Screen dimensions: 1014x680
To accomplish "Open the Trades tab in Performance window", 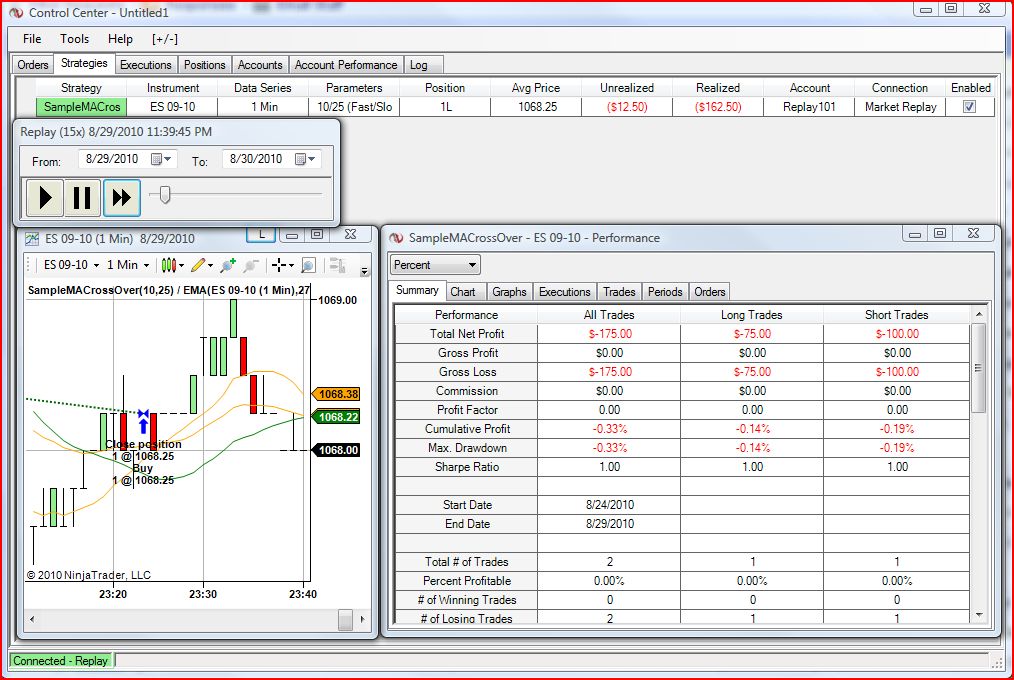I will (x=619, y=292).
